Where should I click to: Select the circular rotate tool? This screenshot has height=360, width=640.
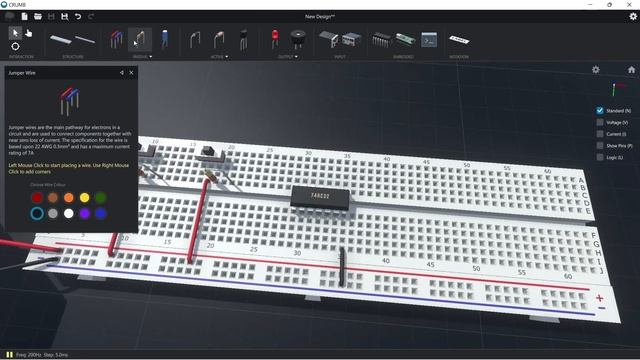(15, 46)
